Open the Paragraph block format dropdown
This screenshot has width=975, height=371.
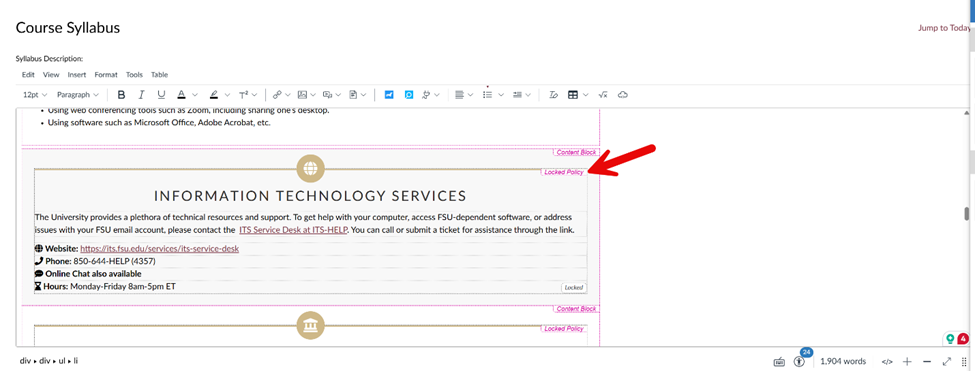78,95
